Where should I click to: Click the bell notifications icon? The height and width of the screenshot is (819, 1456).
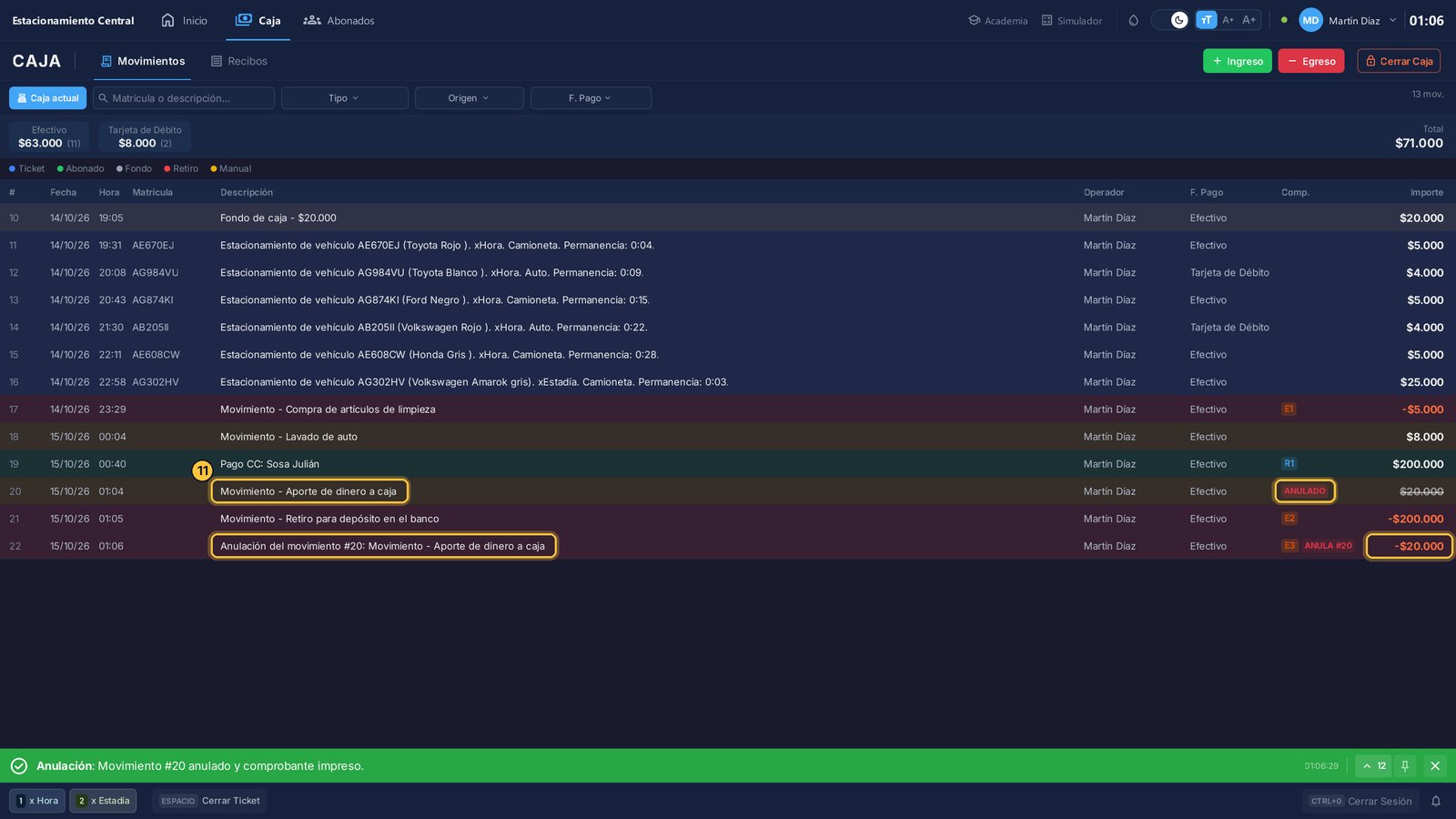click(x=1436, y=801)
